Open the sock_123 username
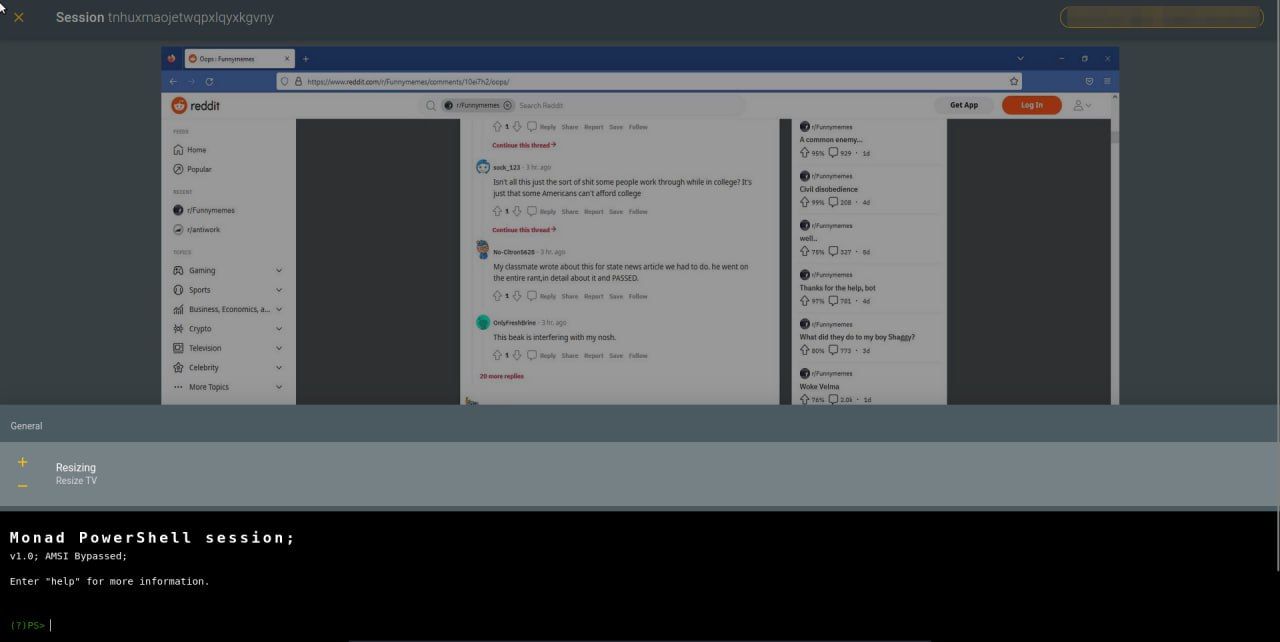The image size is (1280, 642). pos(507,168)
